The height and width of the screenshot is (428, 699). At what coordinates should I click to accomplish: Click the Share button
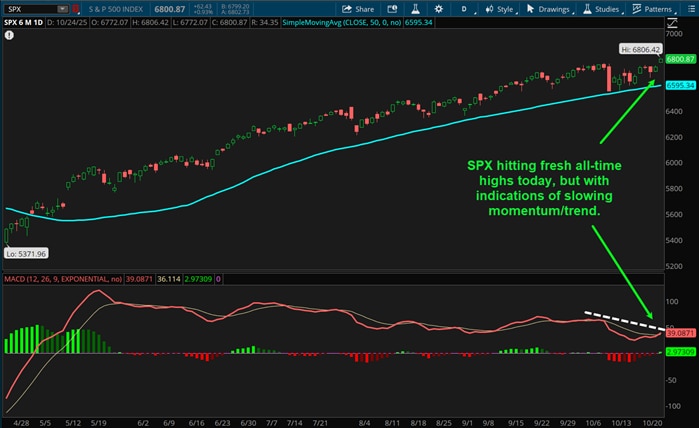click(358, 9)
